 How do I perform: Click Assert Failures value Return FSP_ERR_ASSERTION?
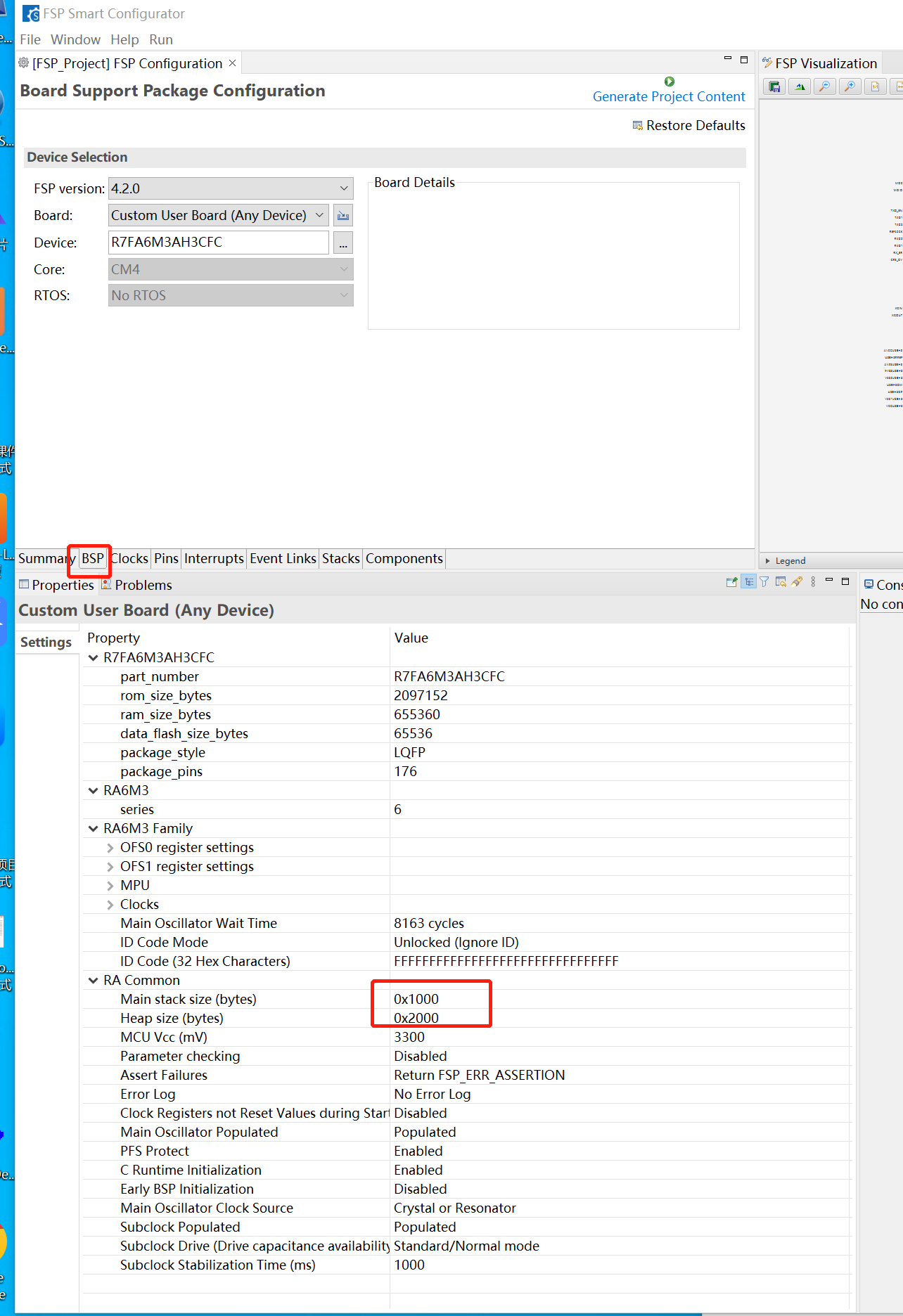(480, 1076)
